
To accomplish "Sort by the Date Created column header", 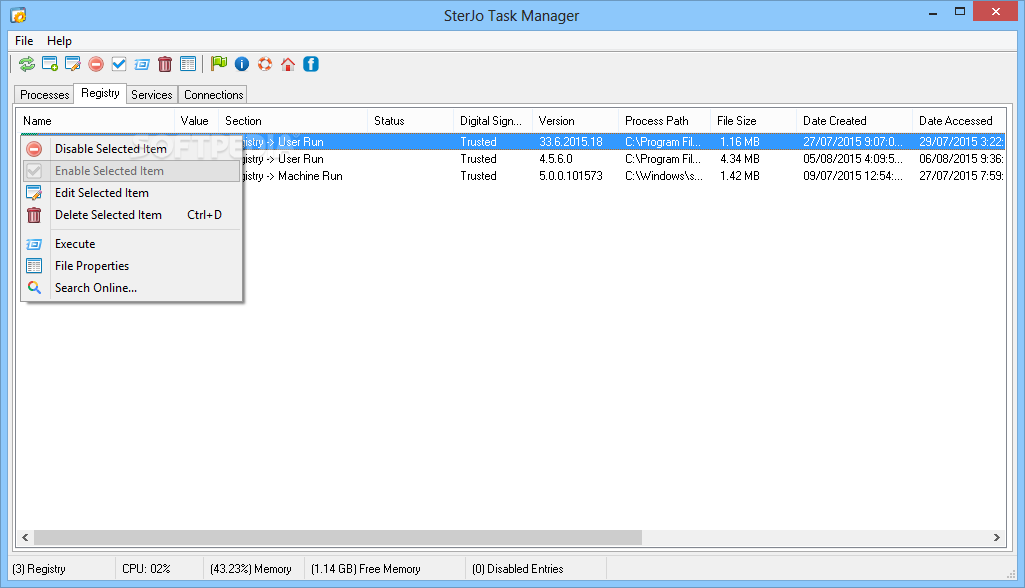I will [x=854, y=121].
